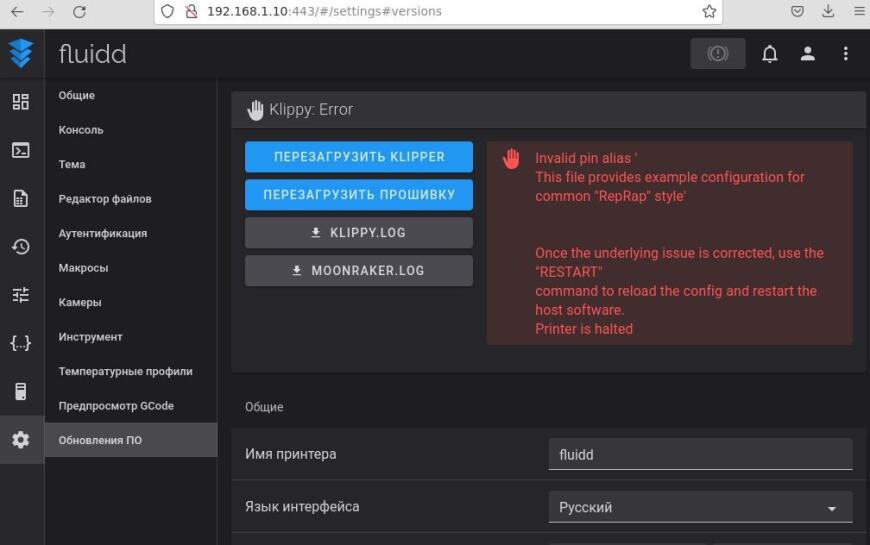
Task: Click the 'Printer is halted' text
Action: click(x=584, y=329)
